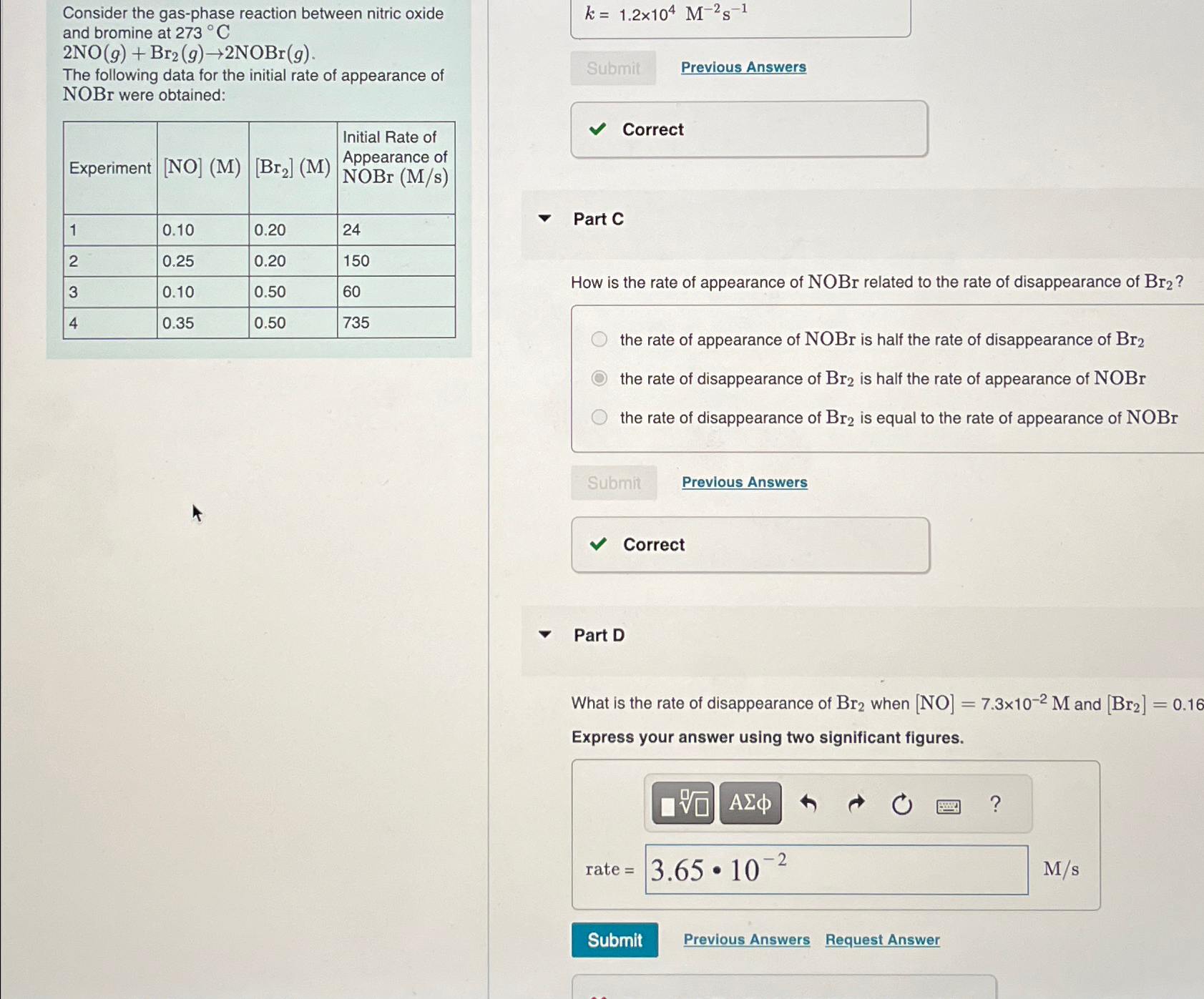Image resolution: width=1204 pixels, height=999 pixels.
Task: Click Request Answer in Part D
Action: [x=881, y=939]
